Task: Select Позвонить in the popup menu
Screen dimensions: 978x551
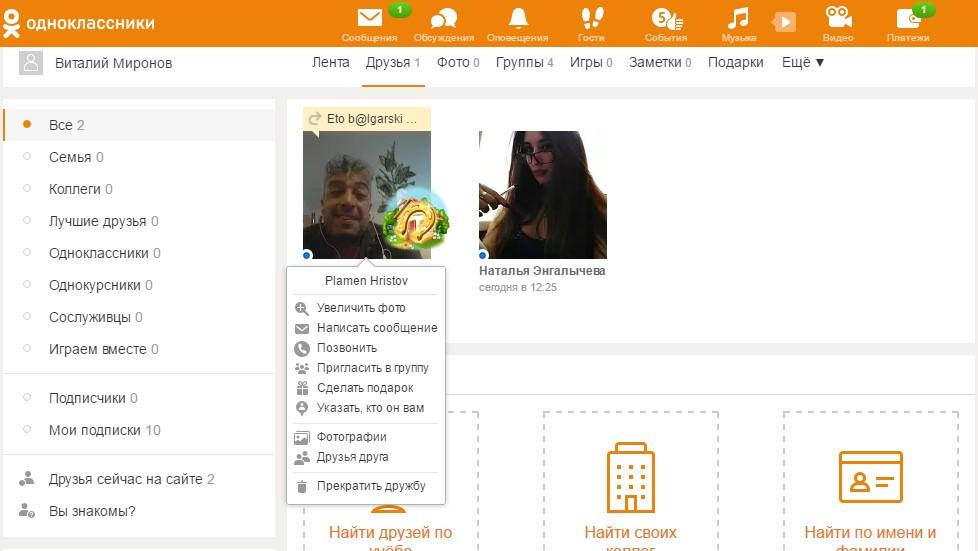Action: (x=346, y=348)
